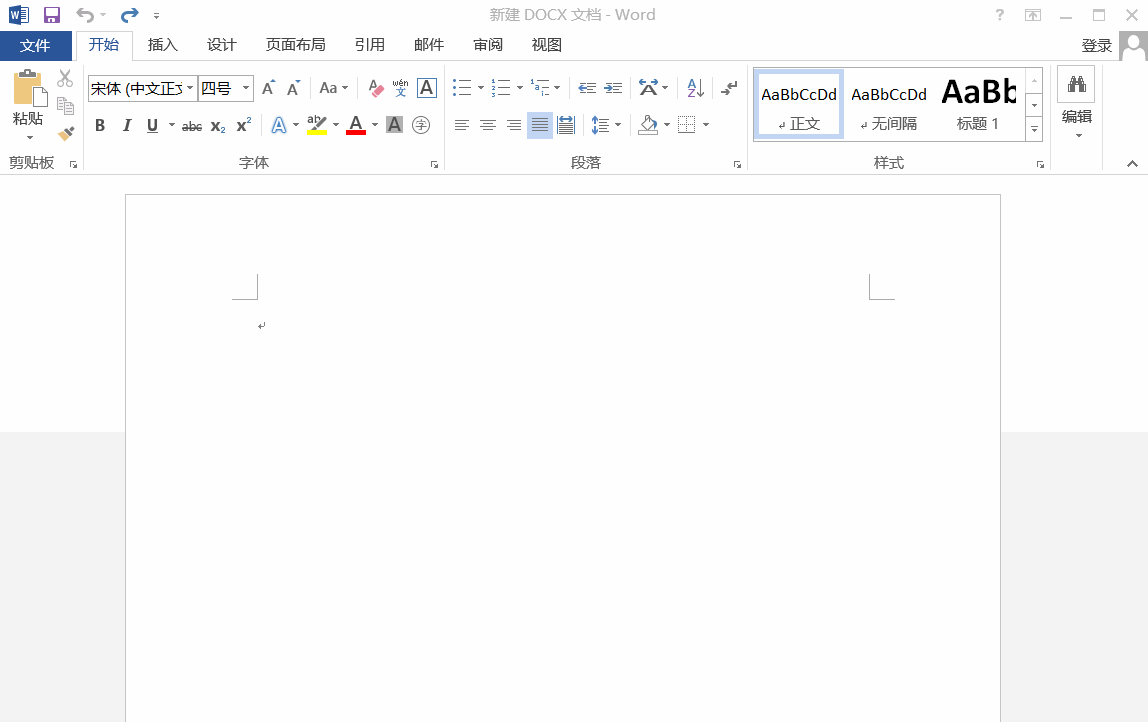The height and width of the screenshot is (722, 1148).
Task: Increase font size with grow font icon
Action: click(x=269, y=88)
